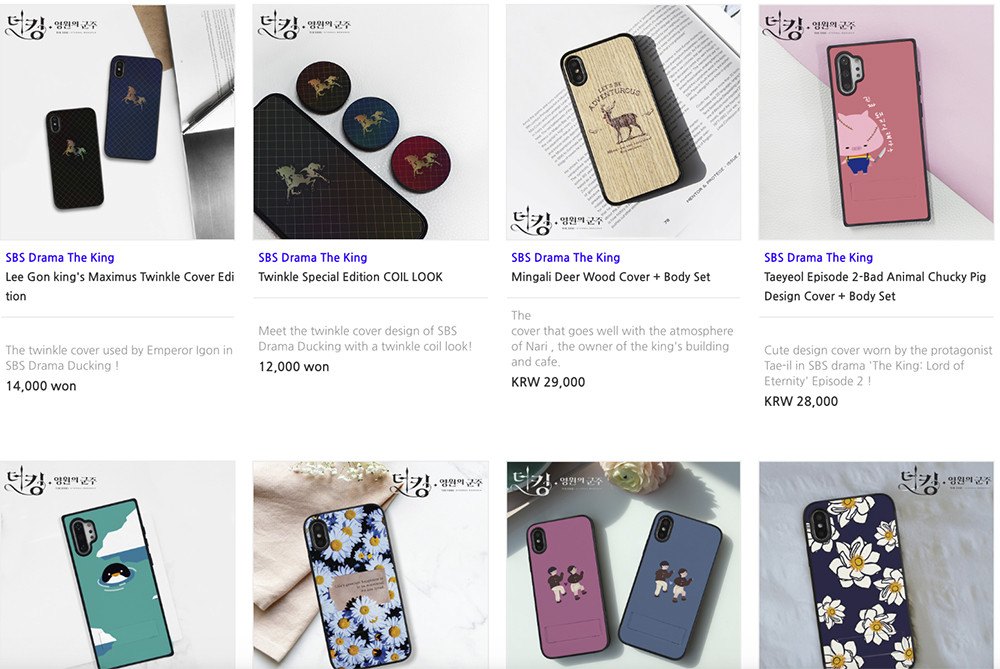Image resolution: width=1000 pixels, height=669 pixels.
Task: Open Twinkle Special Edition COIL LOOK image
Action: [x=370, y=122]
